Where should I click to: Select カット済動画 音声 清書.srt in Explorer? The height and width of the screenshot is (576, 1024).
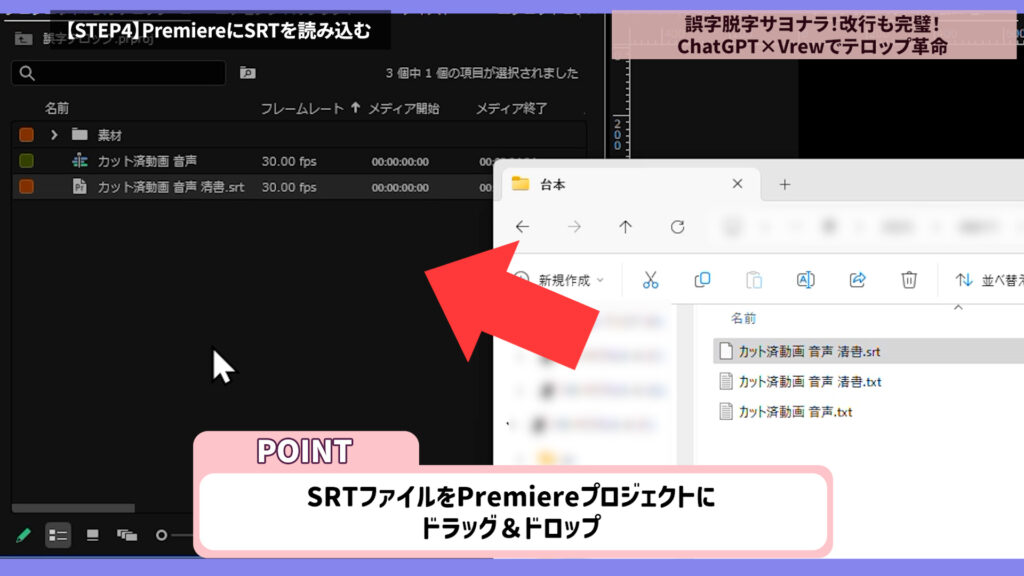point(869,351)
